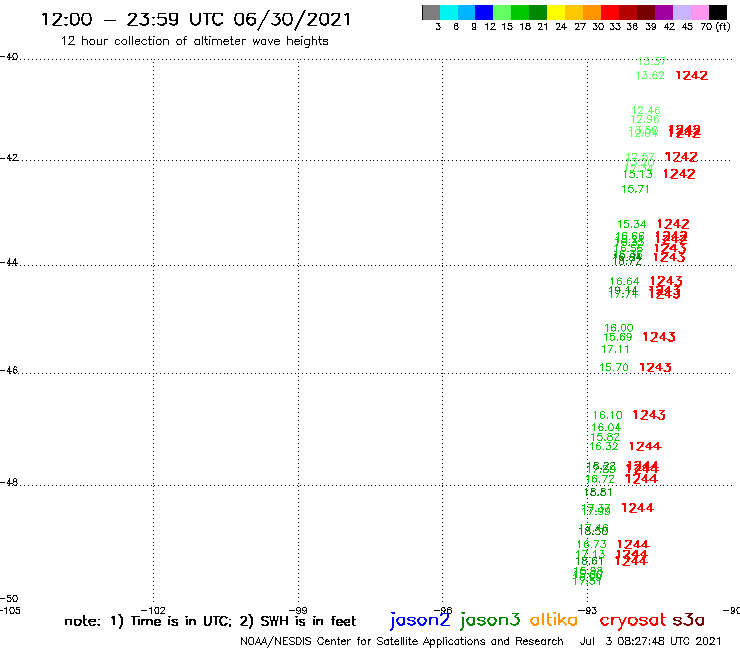Image resolution: width=740 pixels, height=650 pixels.
Task: Click wave height value 15.71
Action: pyautogui.click(x=635, y=189)
